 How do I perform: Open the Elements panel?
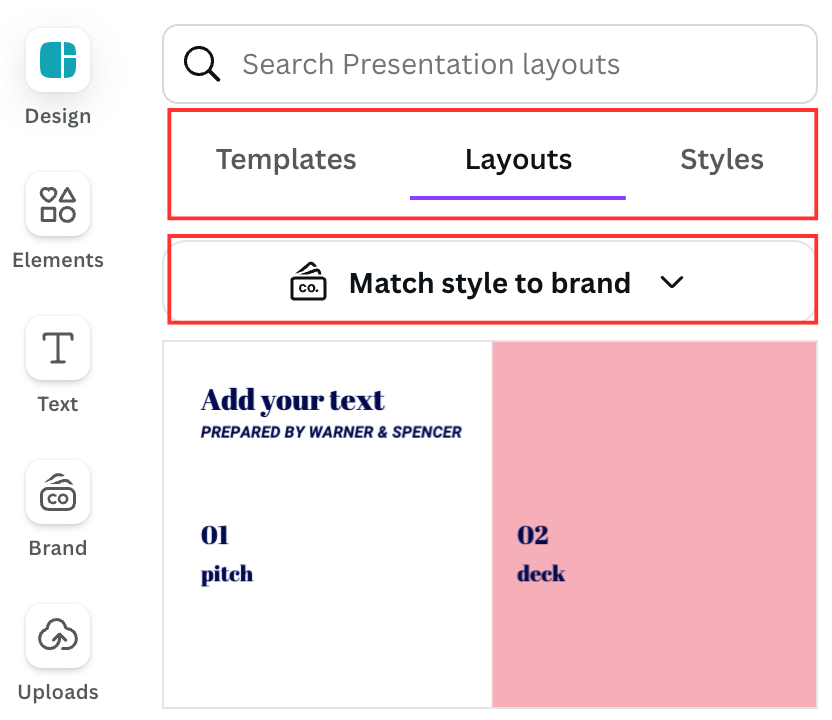coord(57,203)
